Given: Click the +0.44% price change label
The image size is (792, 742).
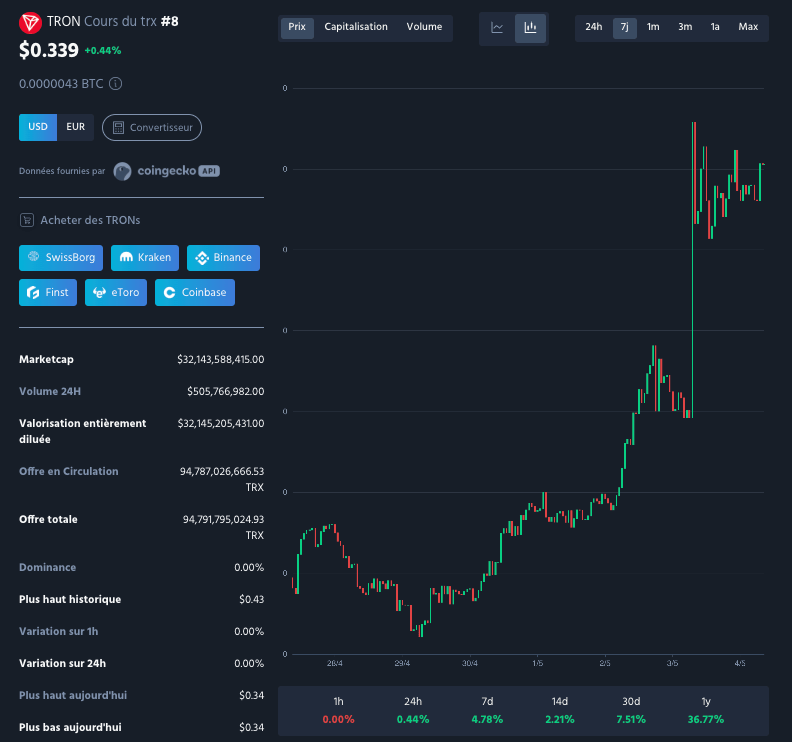Looking at the screenshot, I should pyautogui.click(x=103, y=51).
